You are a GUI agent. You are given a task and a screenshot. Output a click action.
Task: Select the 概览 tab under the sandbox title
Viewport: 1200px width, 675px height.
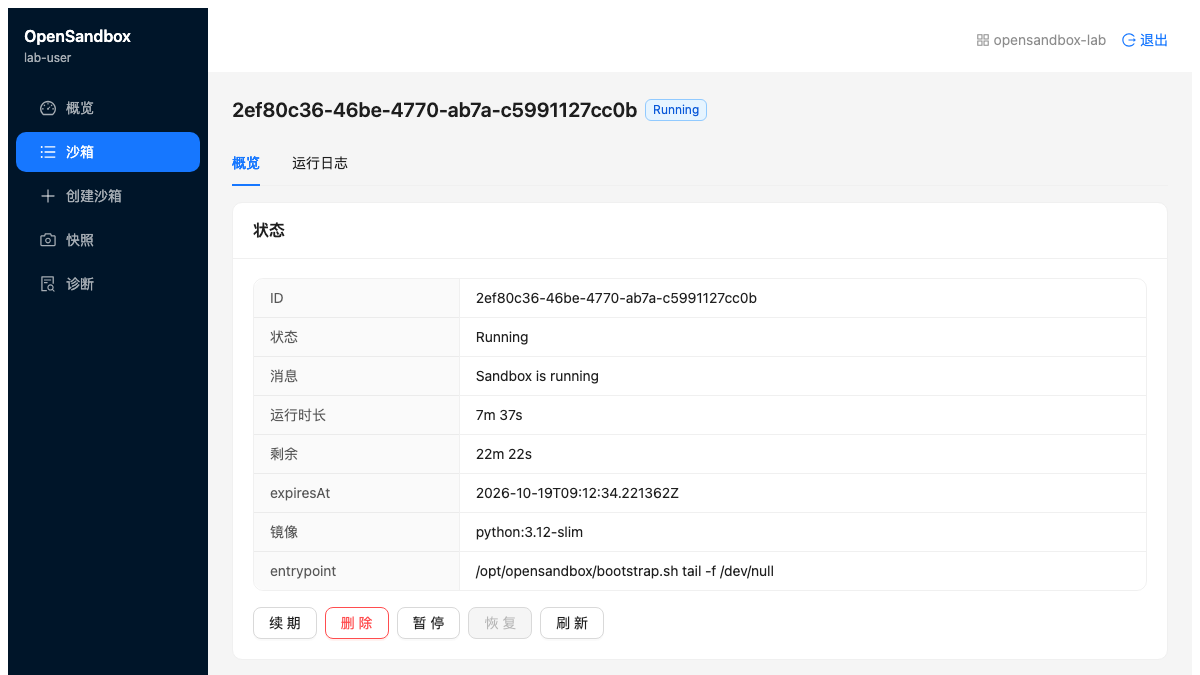246,163
